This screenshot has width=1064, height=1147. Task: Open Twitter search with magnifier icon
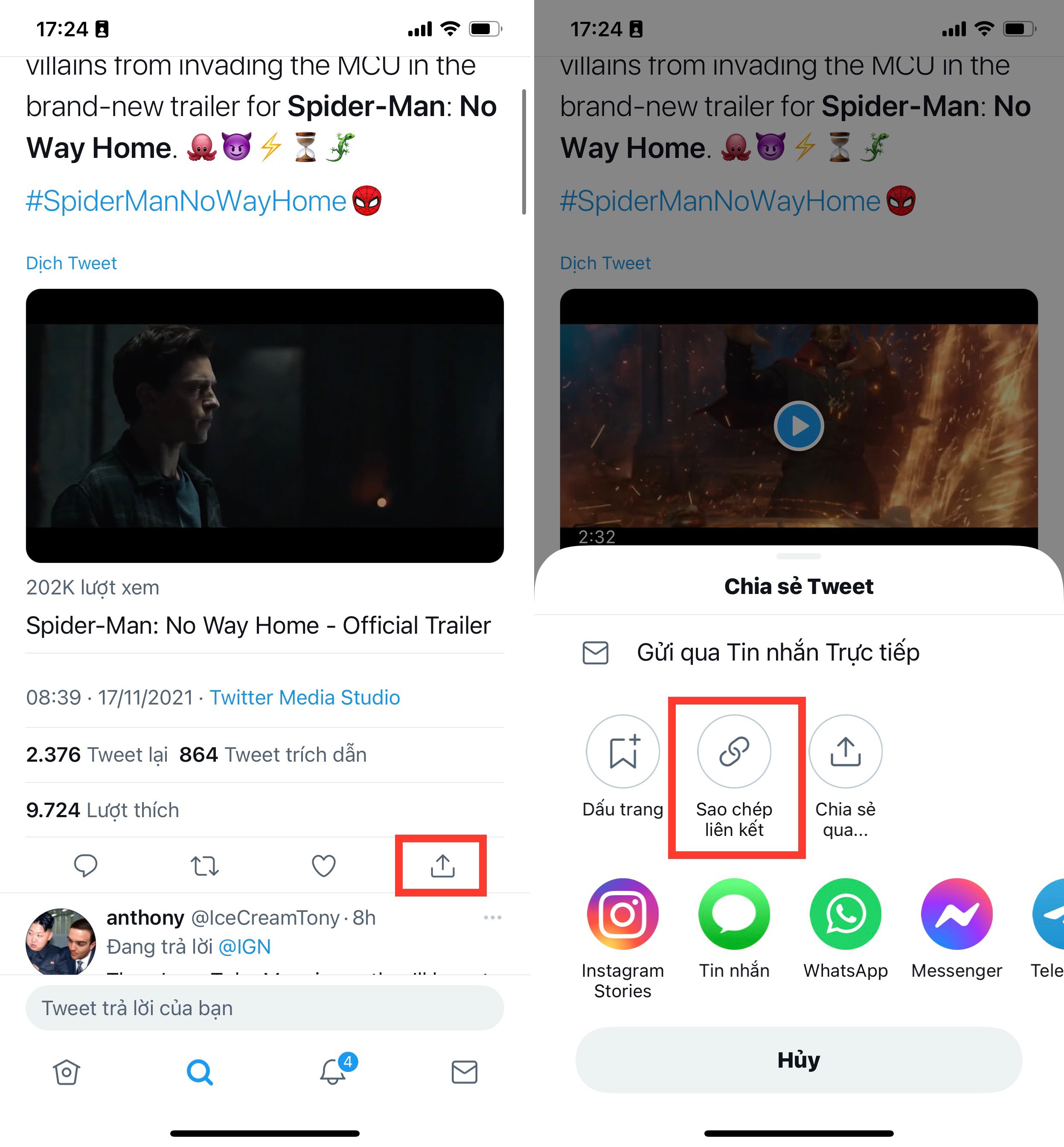tap(199, 1073)
